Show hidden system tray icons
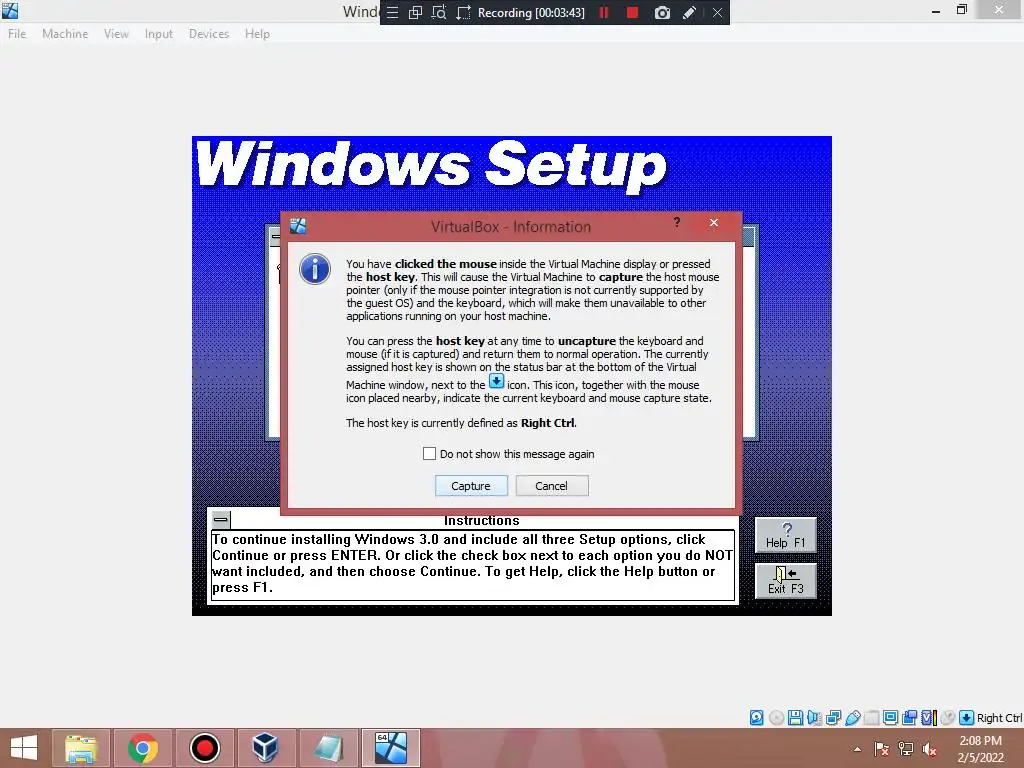Image resolution: width=1024 pixels, height=768 pixels. [x=857, y=749]
